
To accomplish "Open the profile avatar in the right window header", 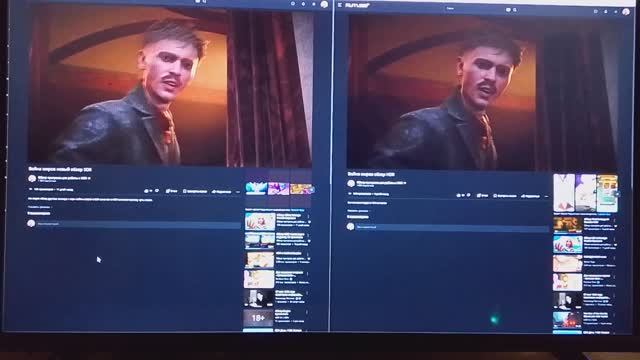I will 626,12.
